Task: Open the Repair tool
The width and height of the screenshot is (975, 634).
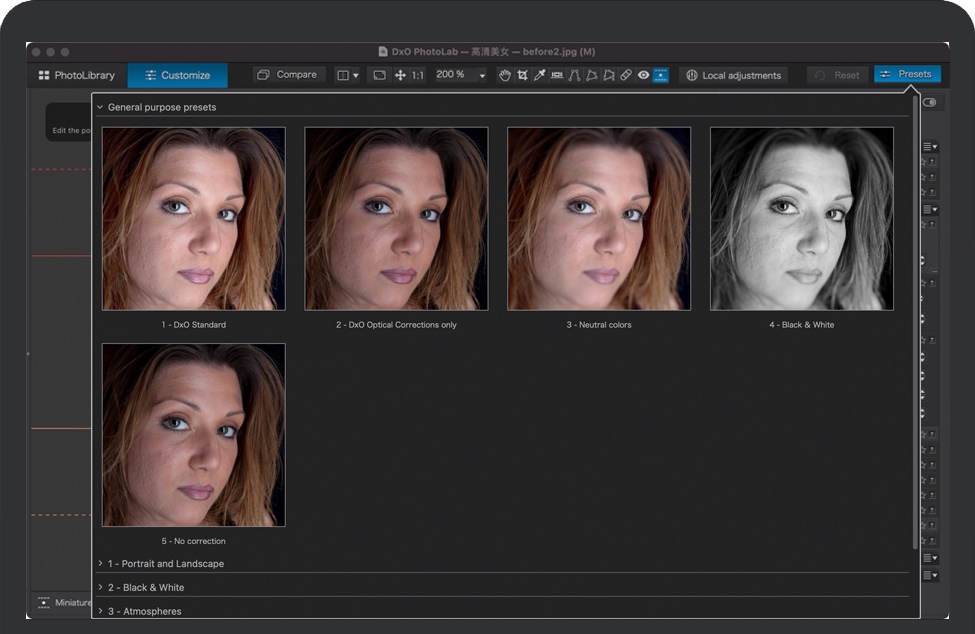Action: click(x=625, y=75)
